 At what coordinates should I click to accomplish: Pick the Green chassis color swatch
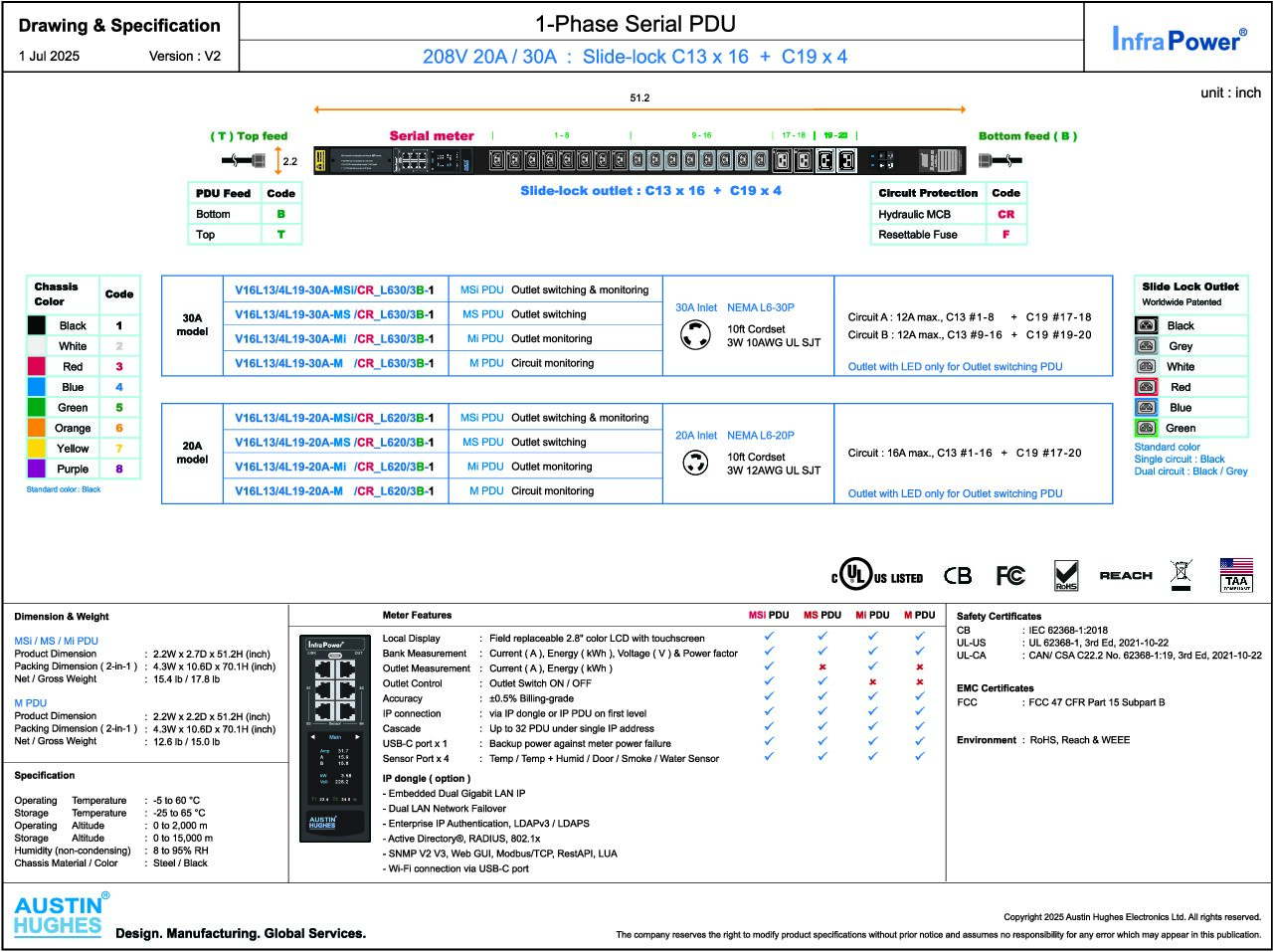pos(37,407)
